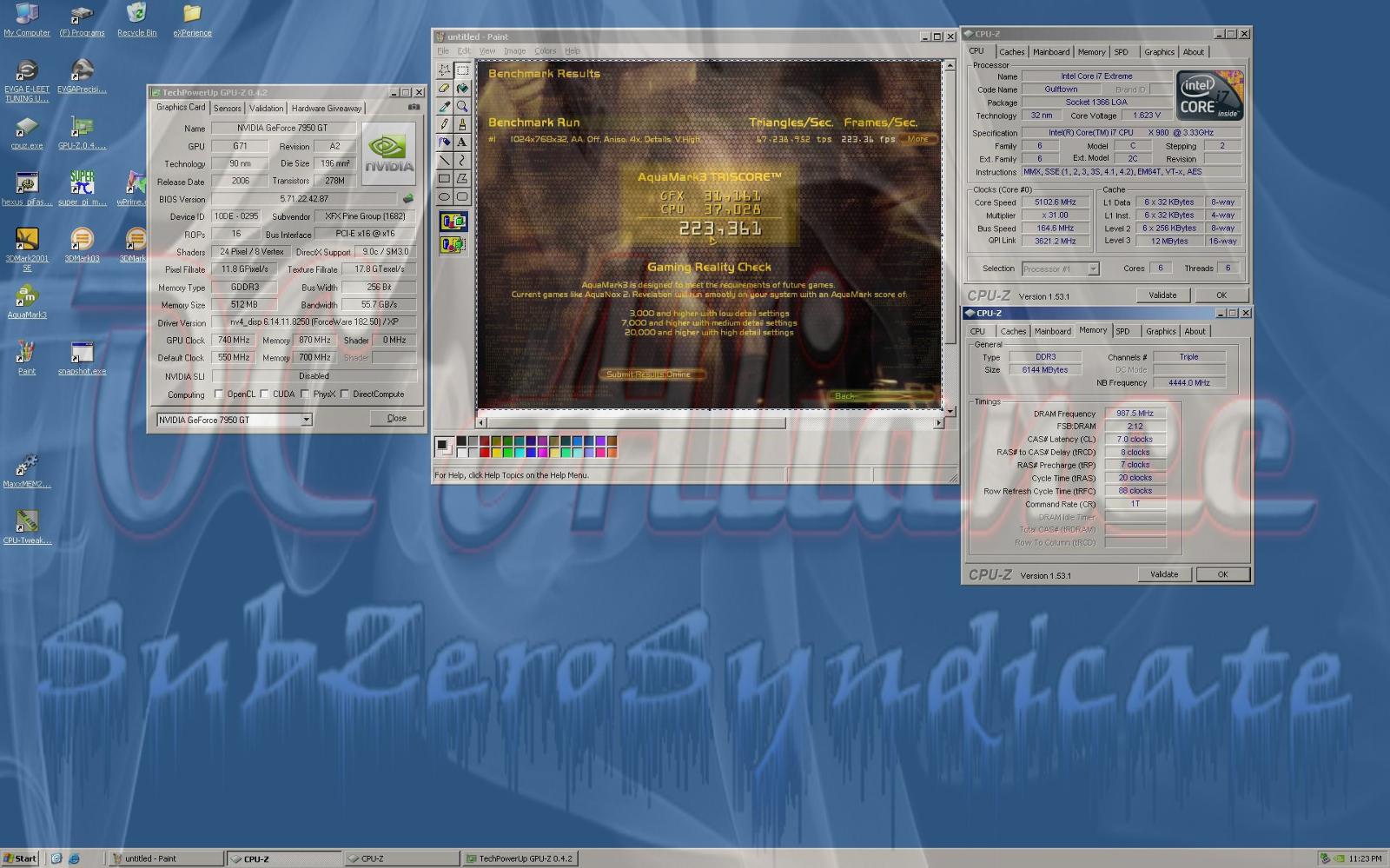Choose the Ellipse shape tool
The image size is (1390, 868).
coord(444,197)
